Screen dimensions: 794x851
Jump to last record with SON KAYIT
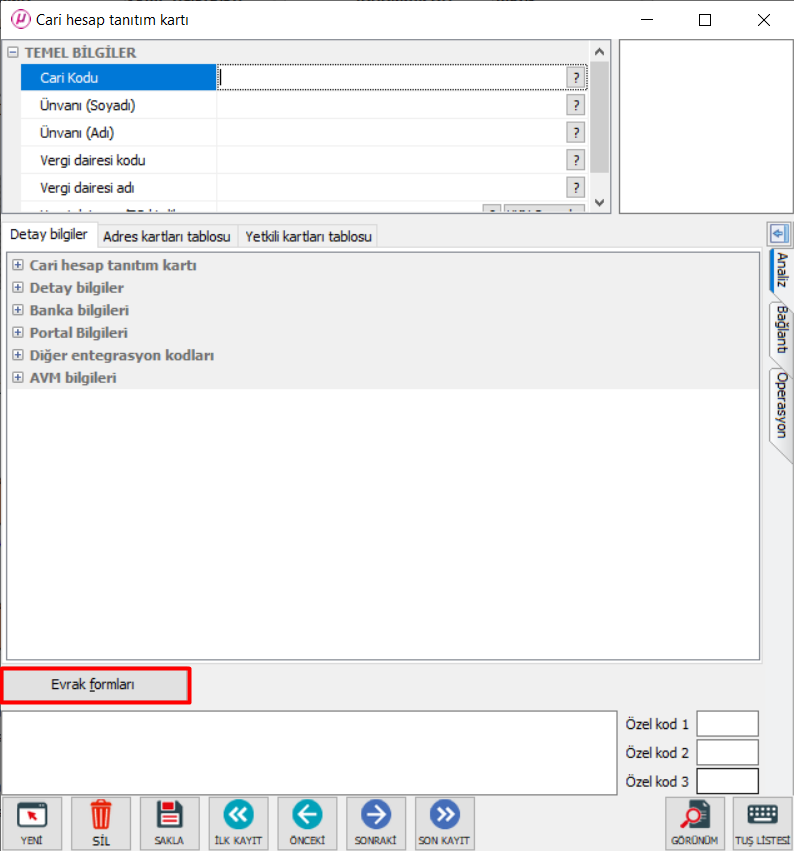pyautogui.click(x=444, y=823)
